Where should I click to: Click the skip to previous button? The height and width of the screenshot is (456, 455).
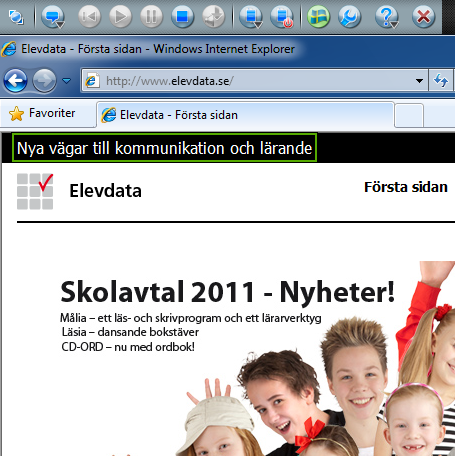coord(89,16)
